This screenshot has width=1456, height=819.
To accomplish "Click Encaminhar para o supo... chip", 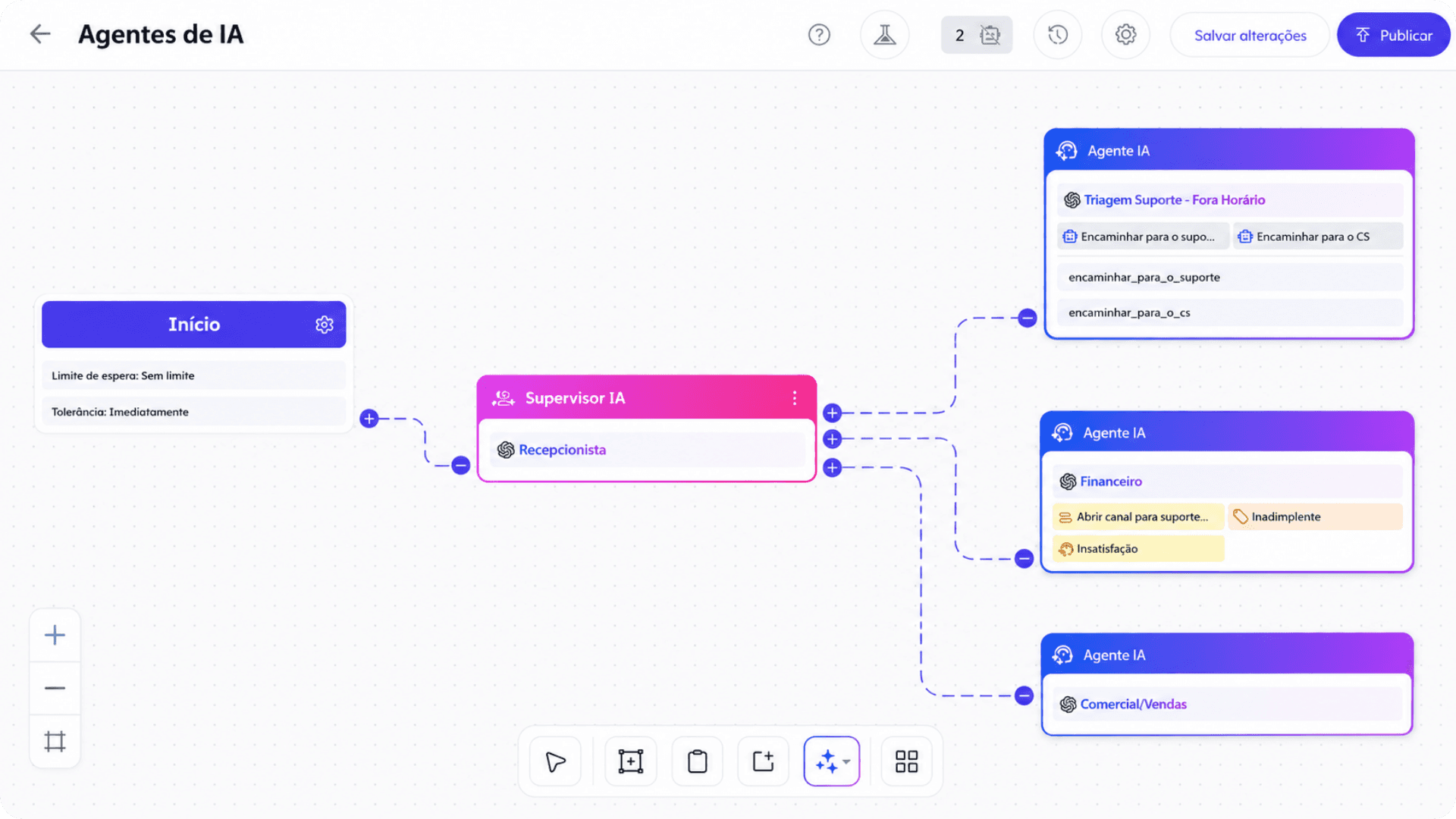I will (1143, 237).
